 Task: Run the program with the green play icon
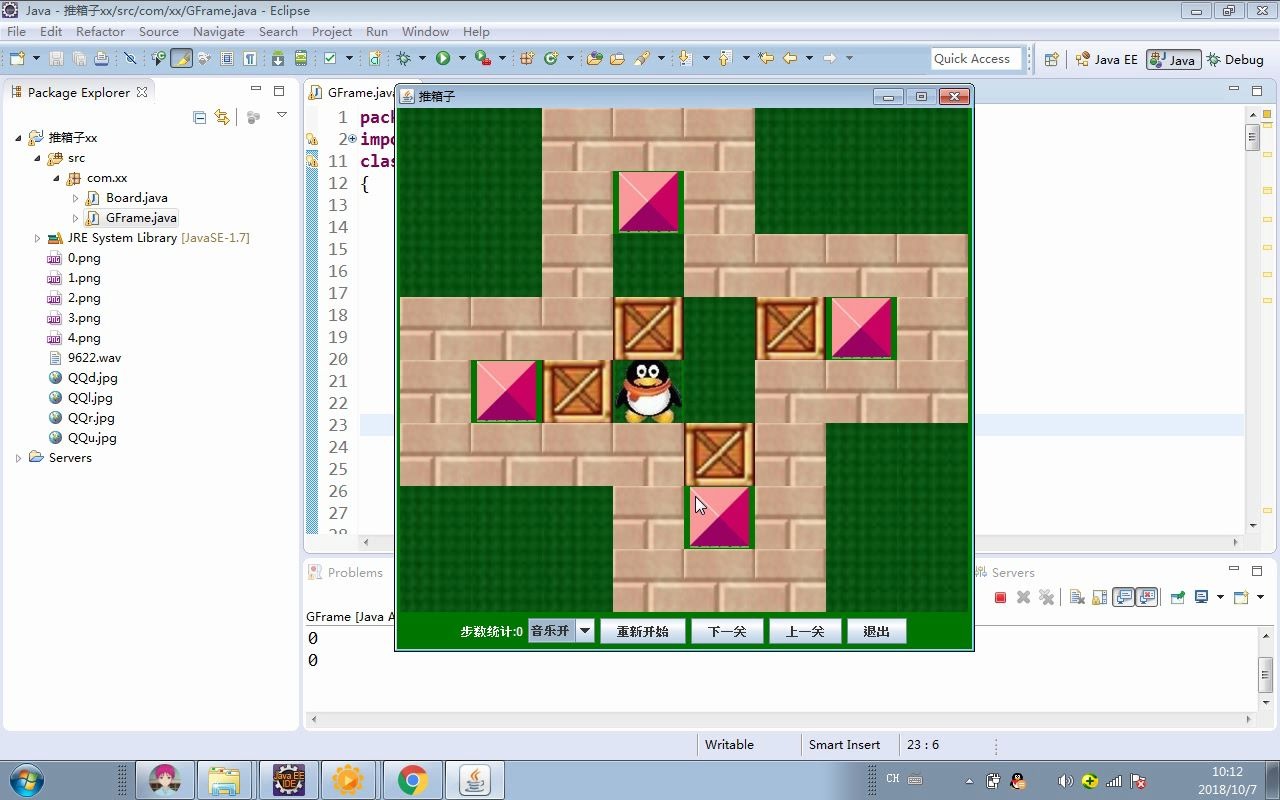coord(443,58)
